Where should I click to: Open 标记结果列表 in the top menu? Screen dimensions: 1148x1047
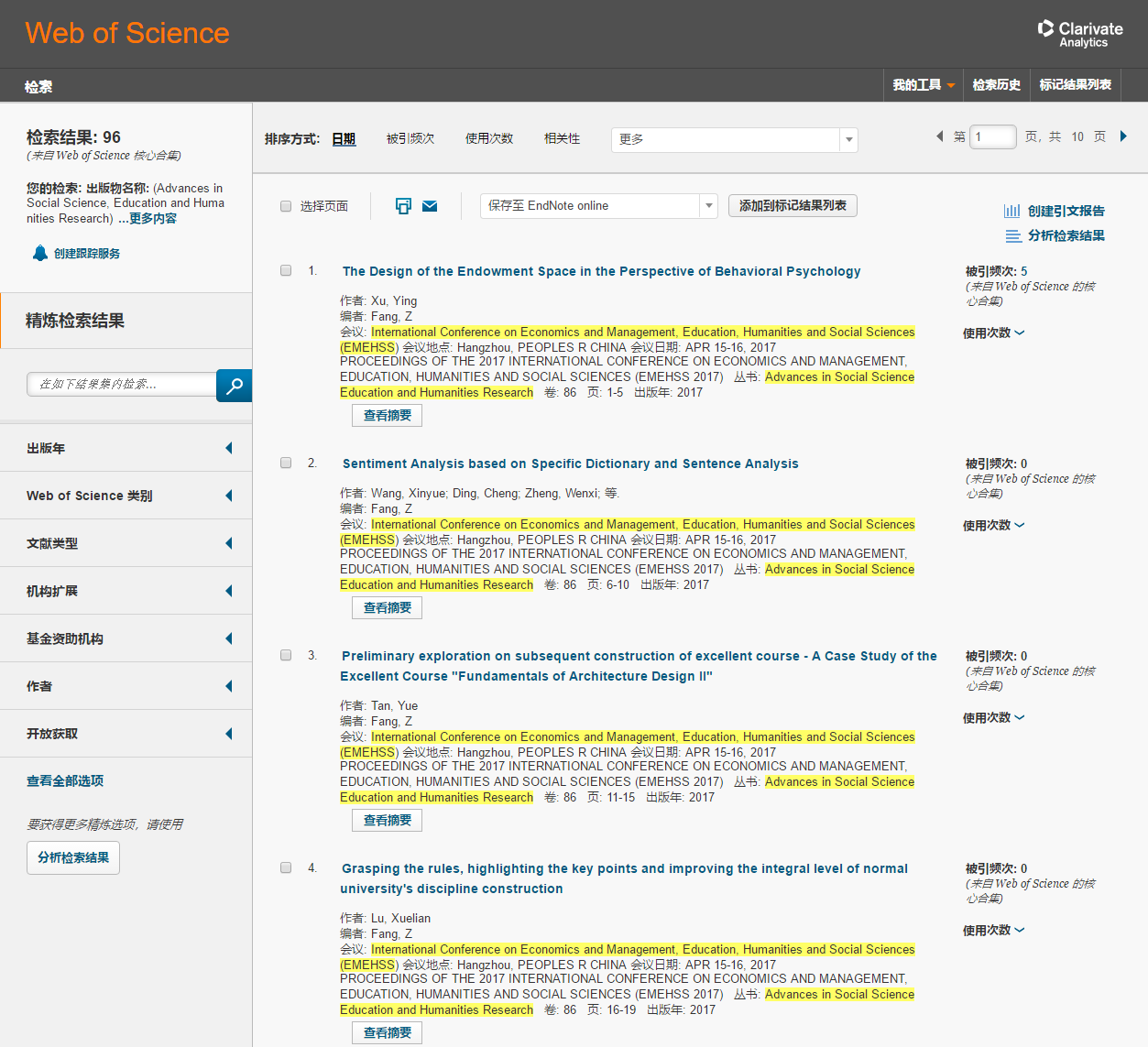[1076, 85]
